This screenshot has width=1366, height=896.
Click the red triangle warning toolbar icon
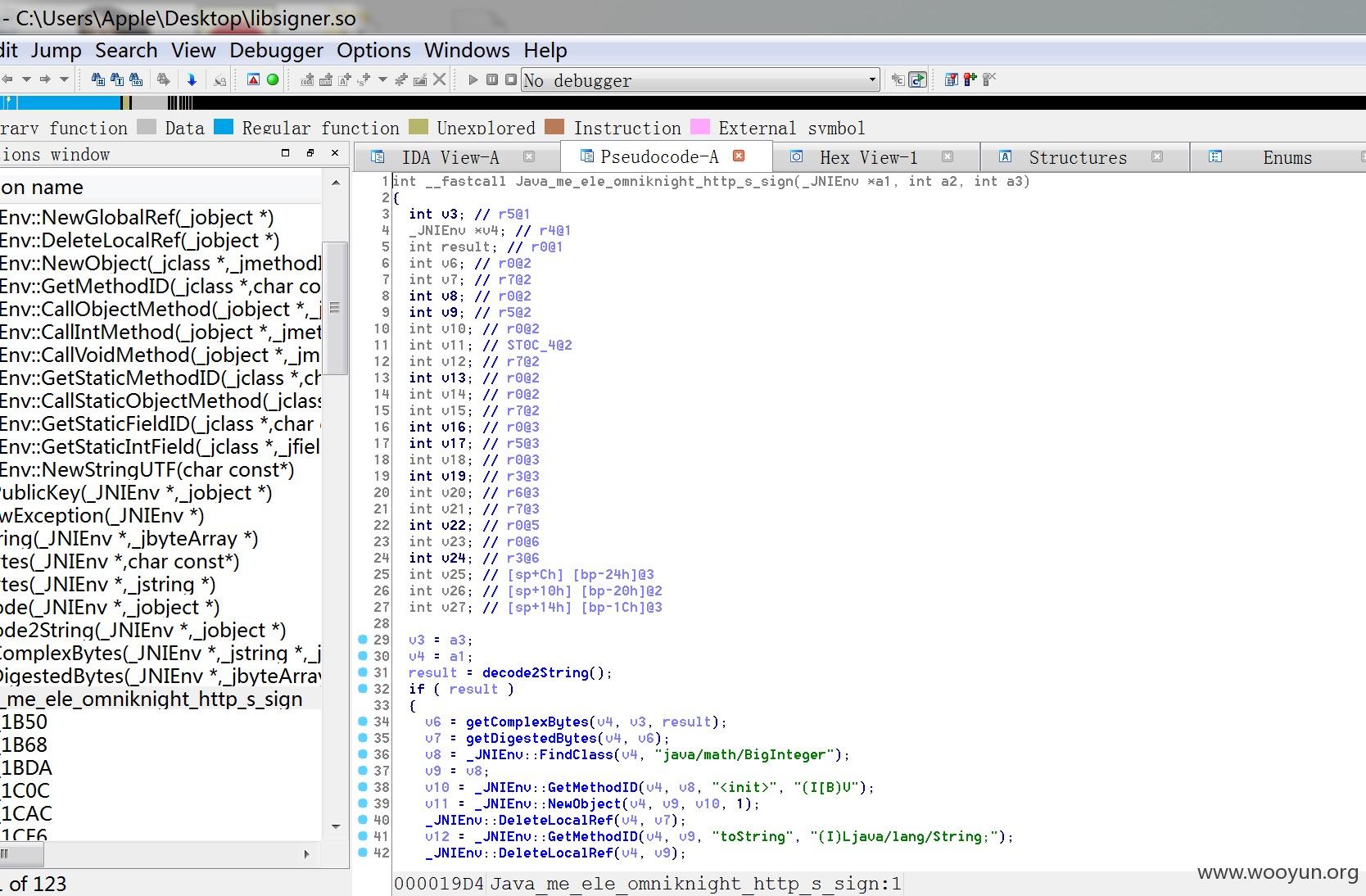pos(254,79)
